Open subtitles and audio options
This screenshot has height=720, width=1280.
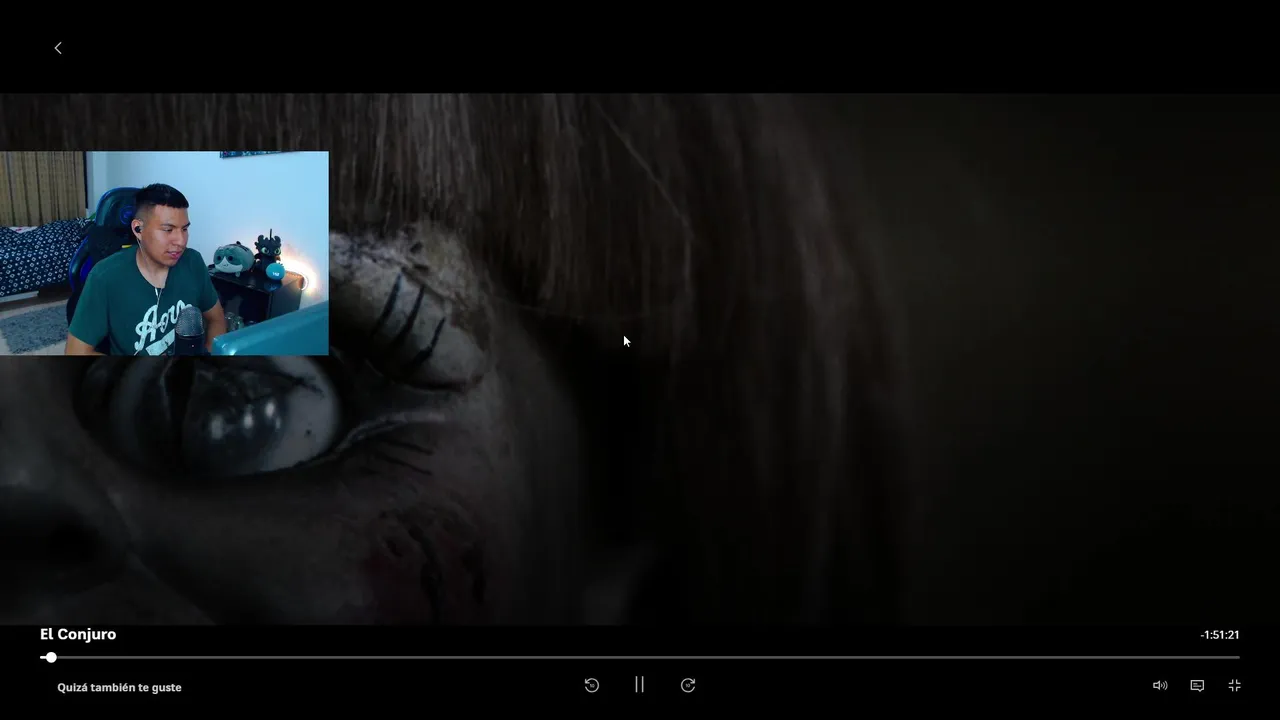coord(1197,685)
